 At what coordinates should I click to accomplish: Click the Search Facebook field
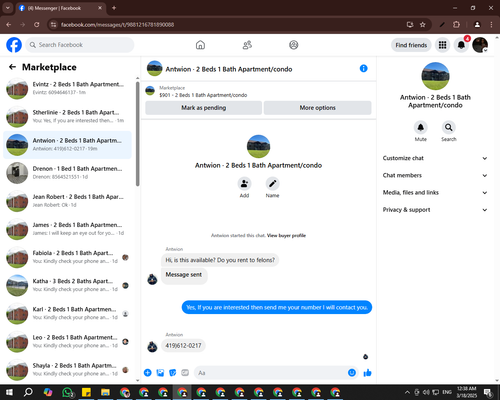click(80, 45)
